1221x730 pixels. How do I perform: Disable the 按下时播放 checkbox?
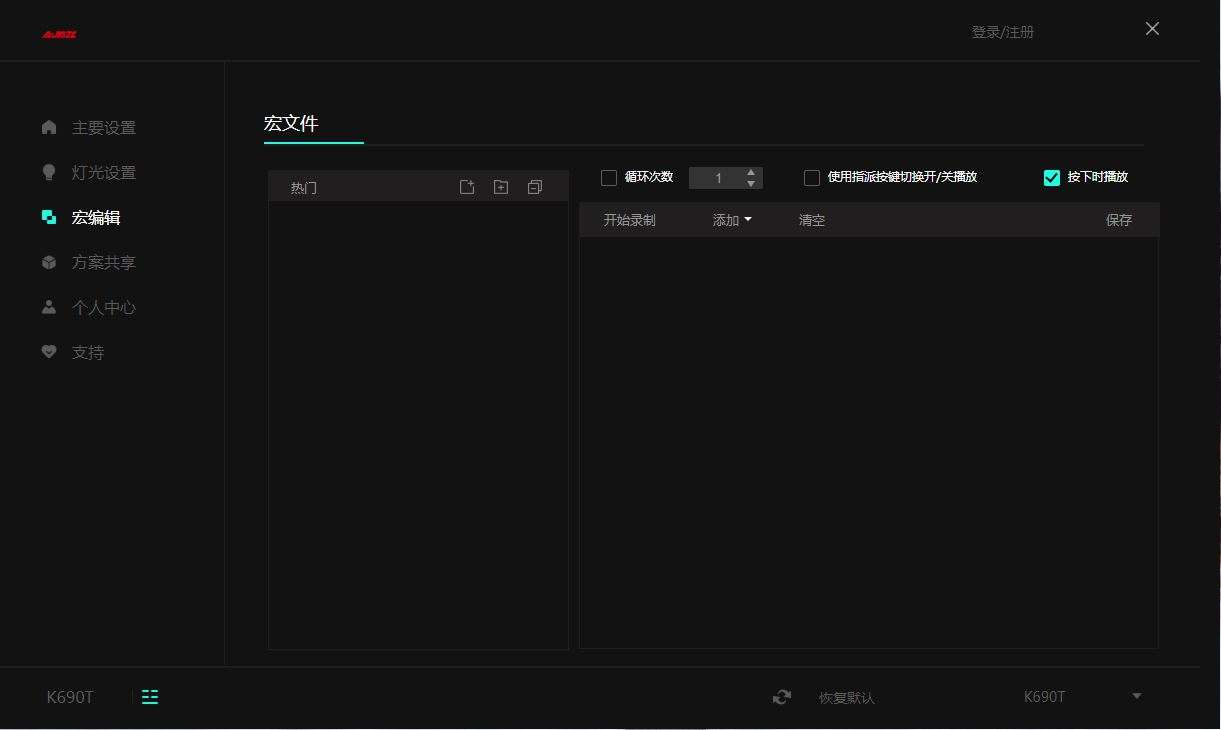pyautogui.click(x=1052, y=177)
